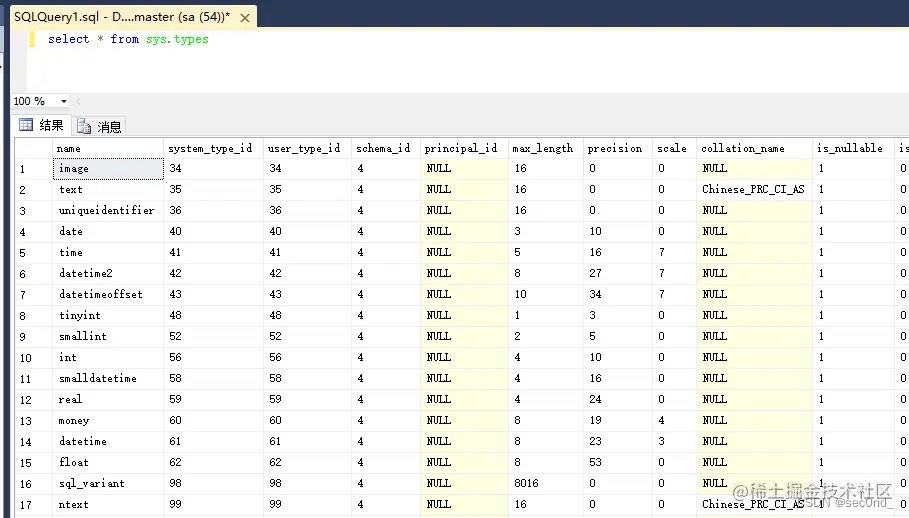
Task: Click the results grid icon on 结果 tab
Action: [26, 125]
